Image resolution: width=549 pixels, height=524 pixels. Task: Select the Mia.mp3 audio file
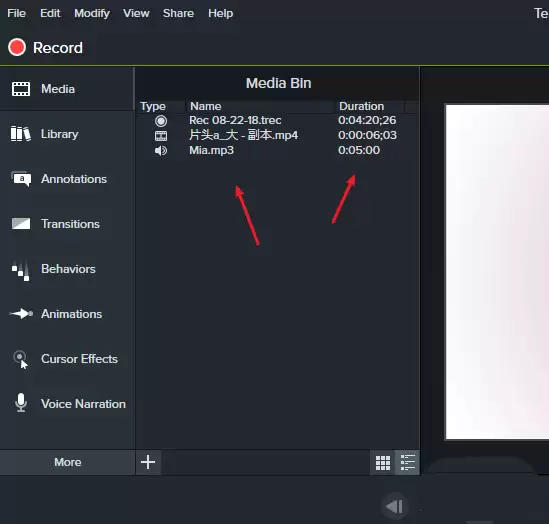[x=277, y=151]
